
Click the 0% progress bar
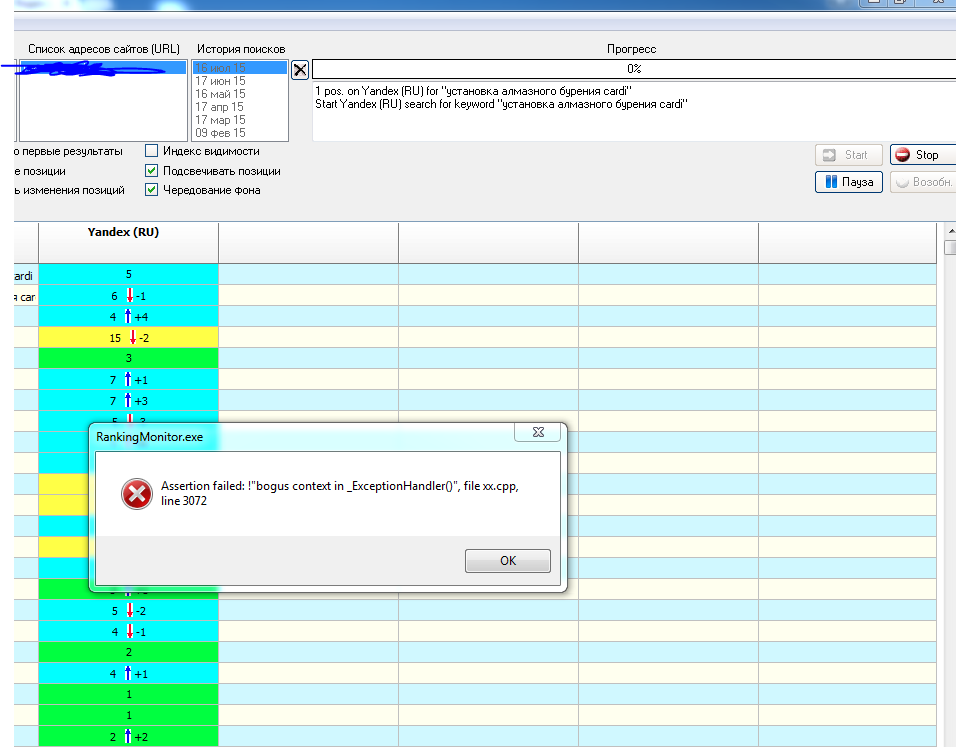click(634, 69)
